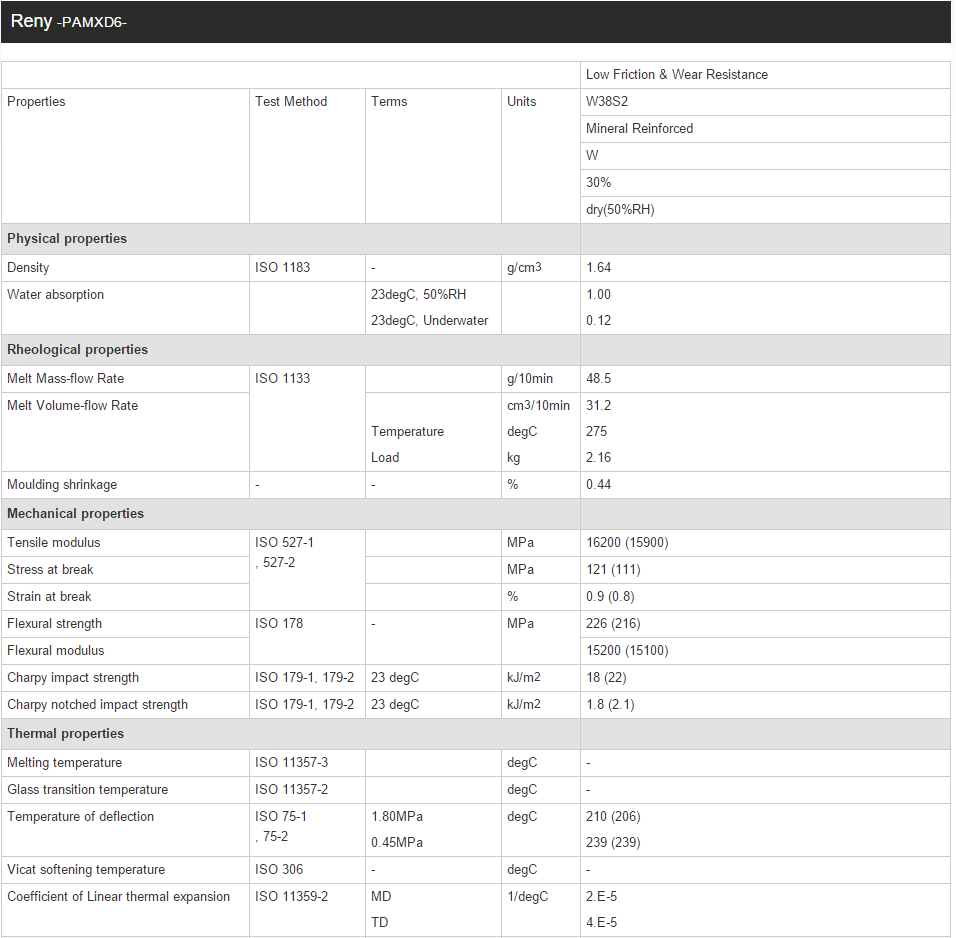Select the "Strain at break" row label

[x=49, y=596]
